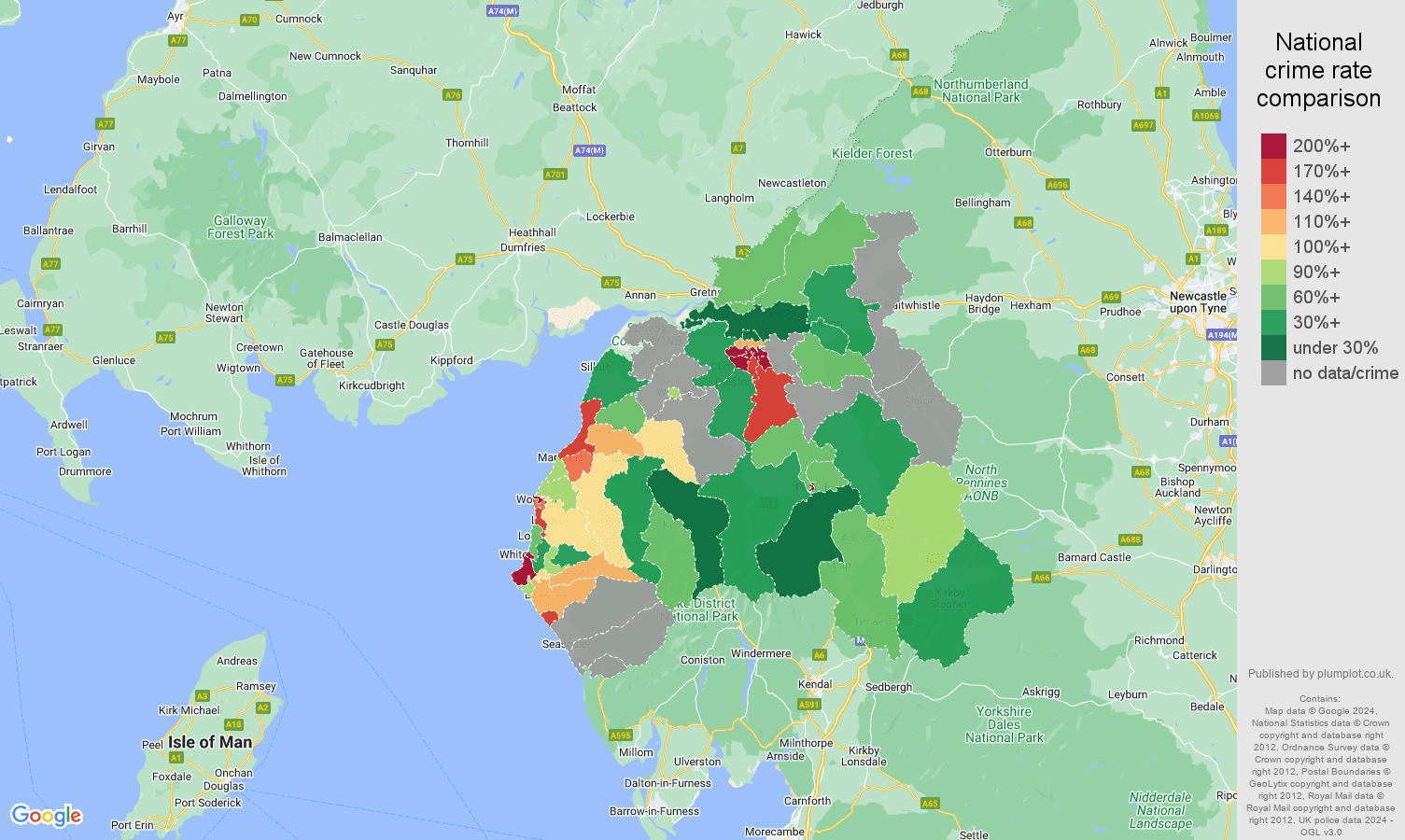Click the Barrow-in-Furness label
Image resolution: width=1405 pixels, height=840 pixels.
[653, 811]
